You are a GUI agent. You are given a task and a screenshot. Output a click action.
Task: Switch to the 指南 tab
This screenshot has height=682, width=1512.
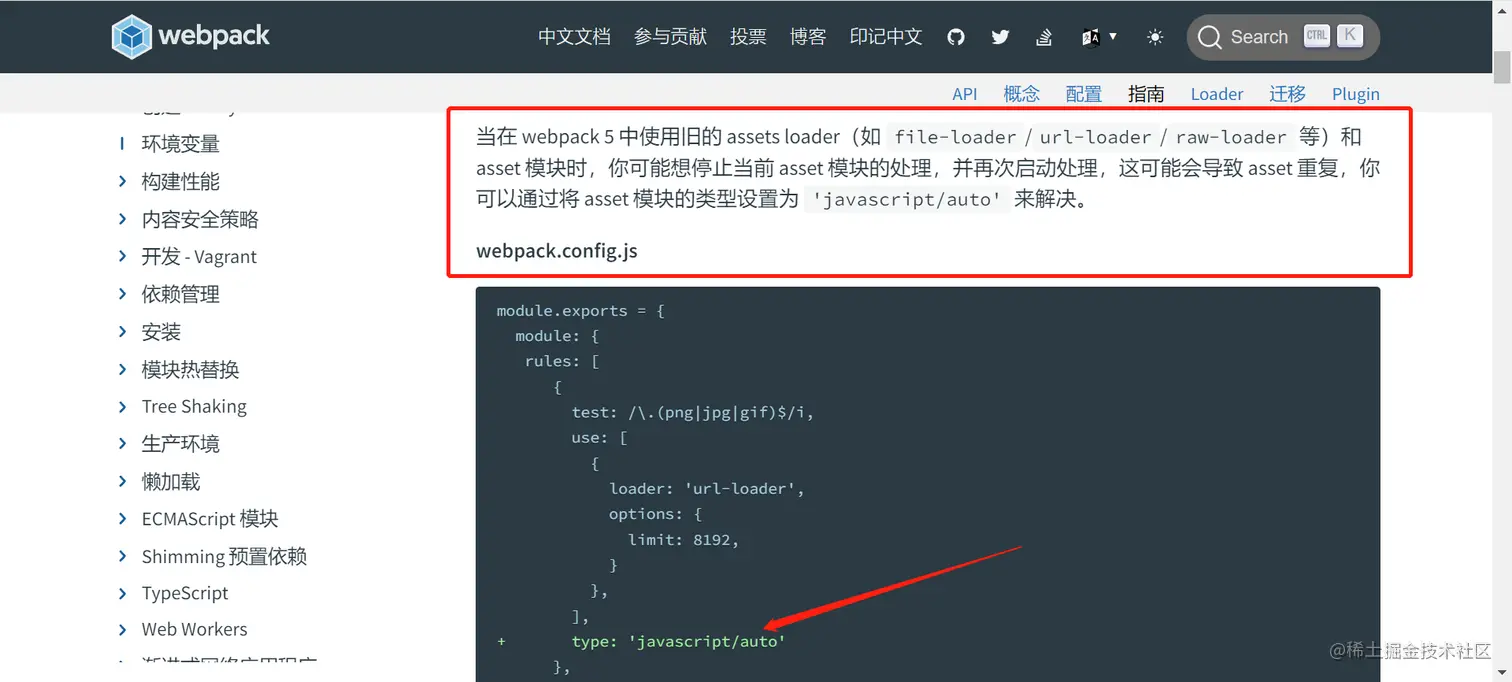click(x=1146, y=94)
